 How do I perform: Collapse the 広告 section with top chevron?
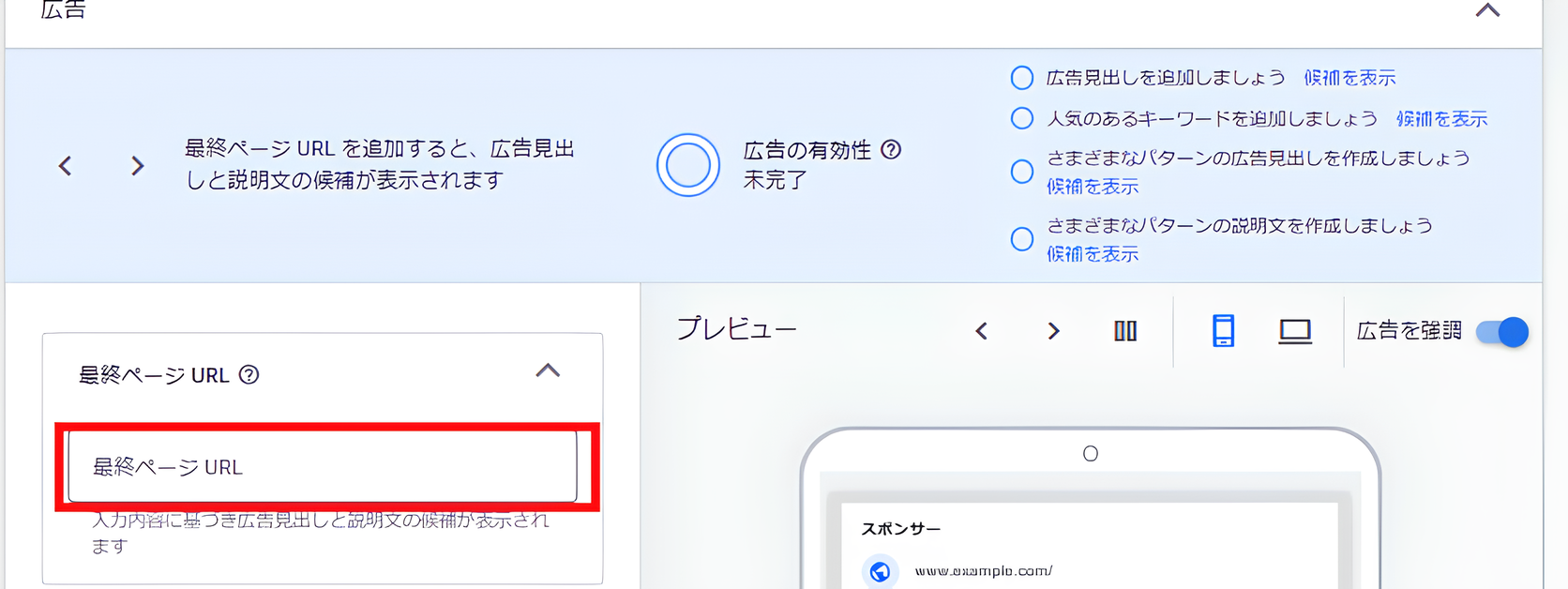click(1487, 11)
